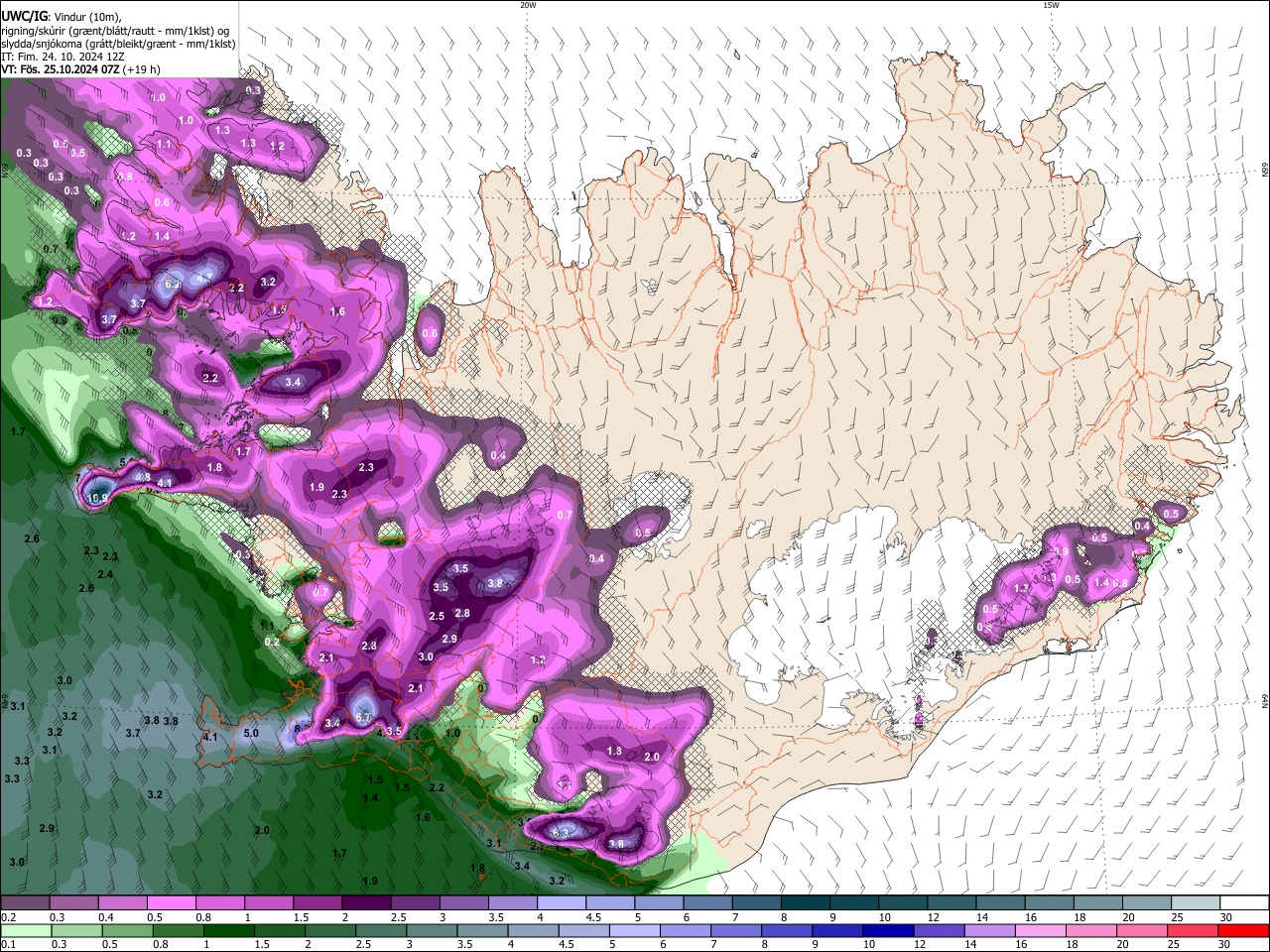Choose upper legend swatch between 1.5 and 2
1270x952 pixels.
[x=317, y=903]
